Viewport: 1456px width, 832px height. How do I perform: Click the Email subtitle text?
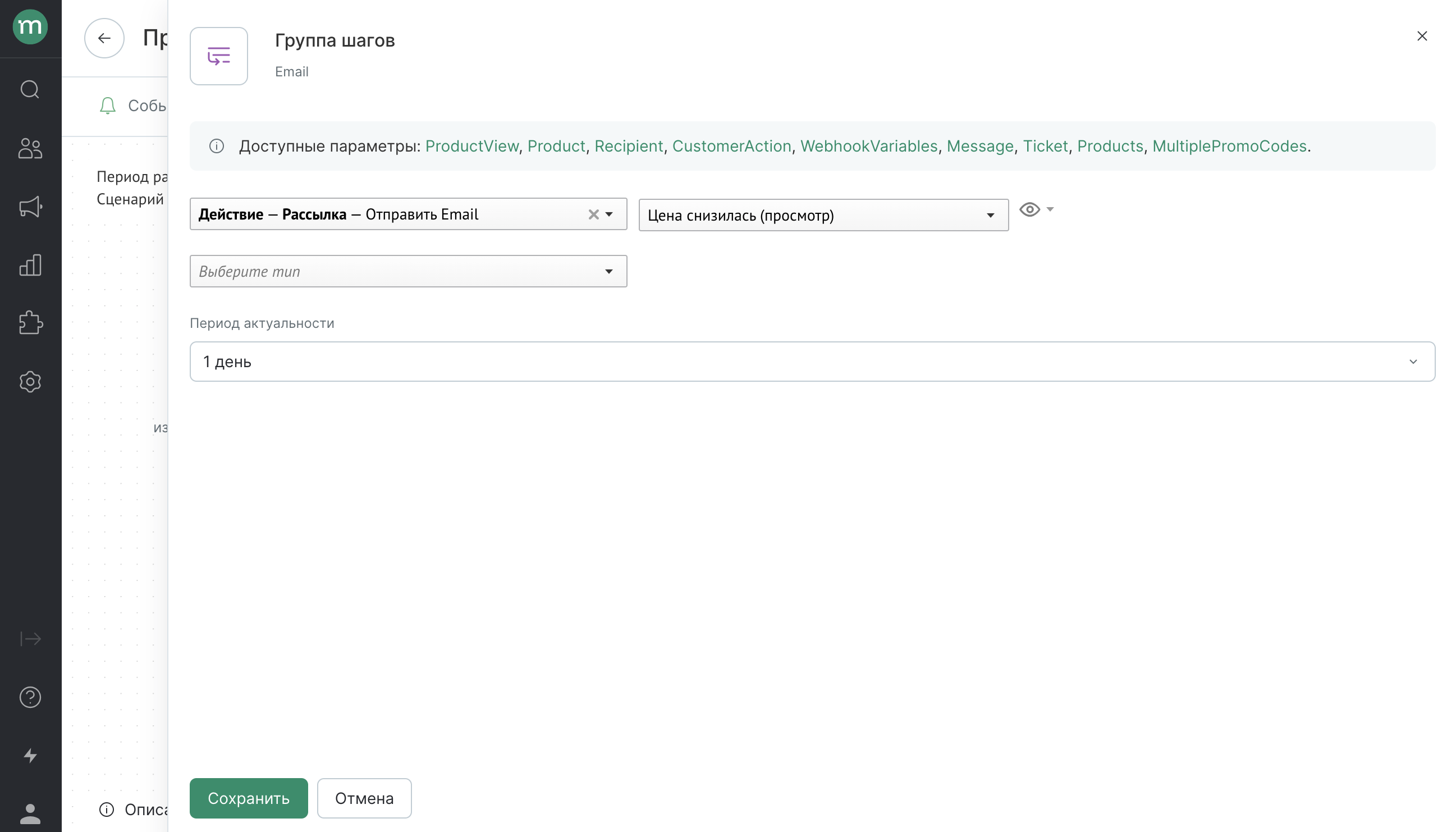291,72
